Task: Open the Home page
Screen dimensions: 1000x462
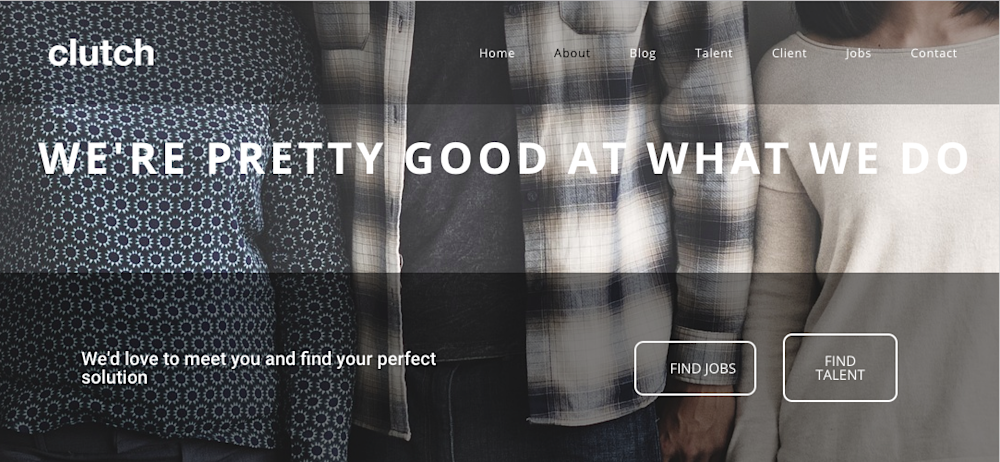Action: point(497,54)
